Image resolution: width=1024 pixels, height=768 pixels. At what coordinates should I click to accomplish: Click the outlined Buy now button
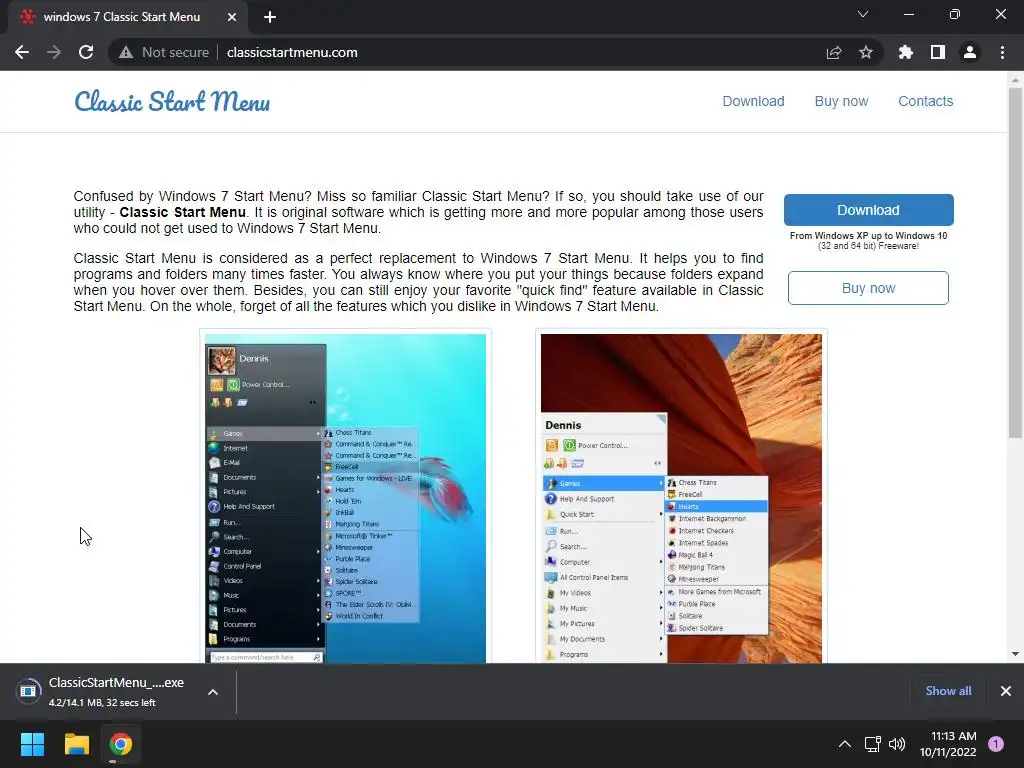pyautogui.click(x=868, y=288)
